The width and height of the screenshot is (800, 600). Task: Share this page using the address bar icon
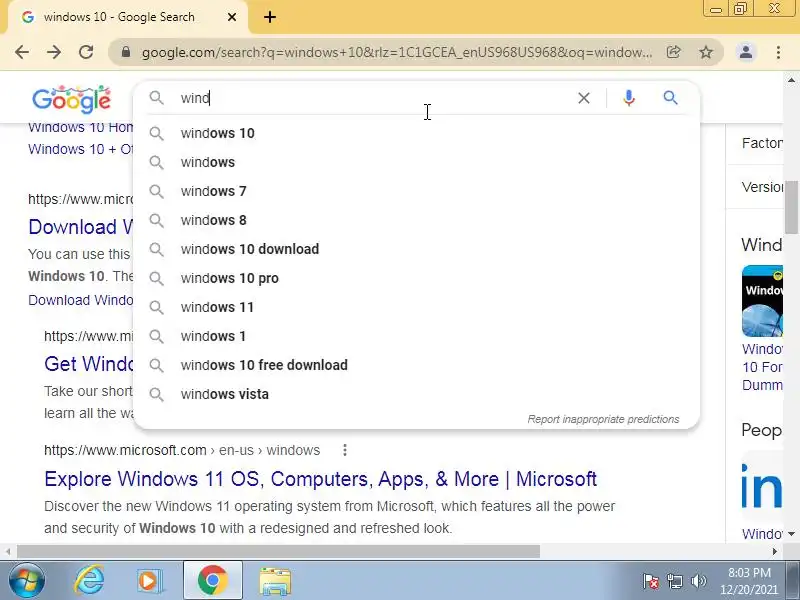673,52
